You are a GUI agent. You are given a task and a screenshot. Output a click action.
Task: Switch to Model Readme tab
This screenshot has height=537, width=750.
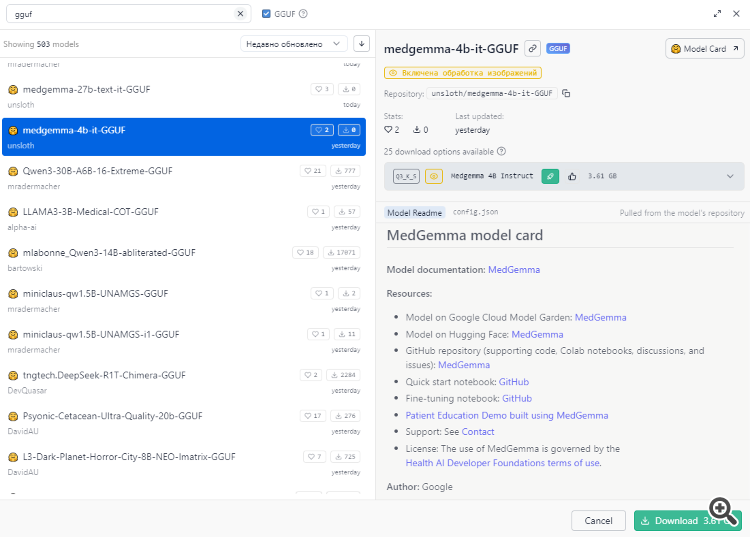[414, 213]
